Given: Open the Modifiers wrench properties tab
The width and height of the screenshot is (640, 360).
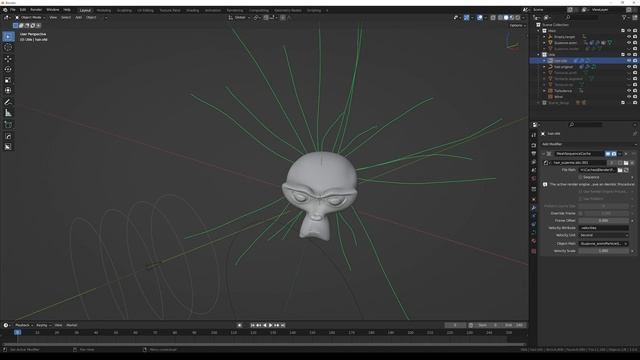Looking at the screenshot, I should click(533, 208).
